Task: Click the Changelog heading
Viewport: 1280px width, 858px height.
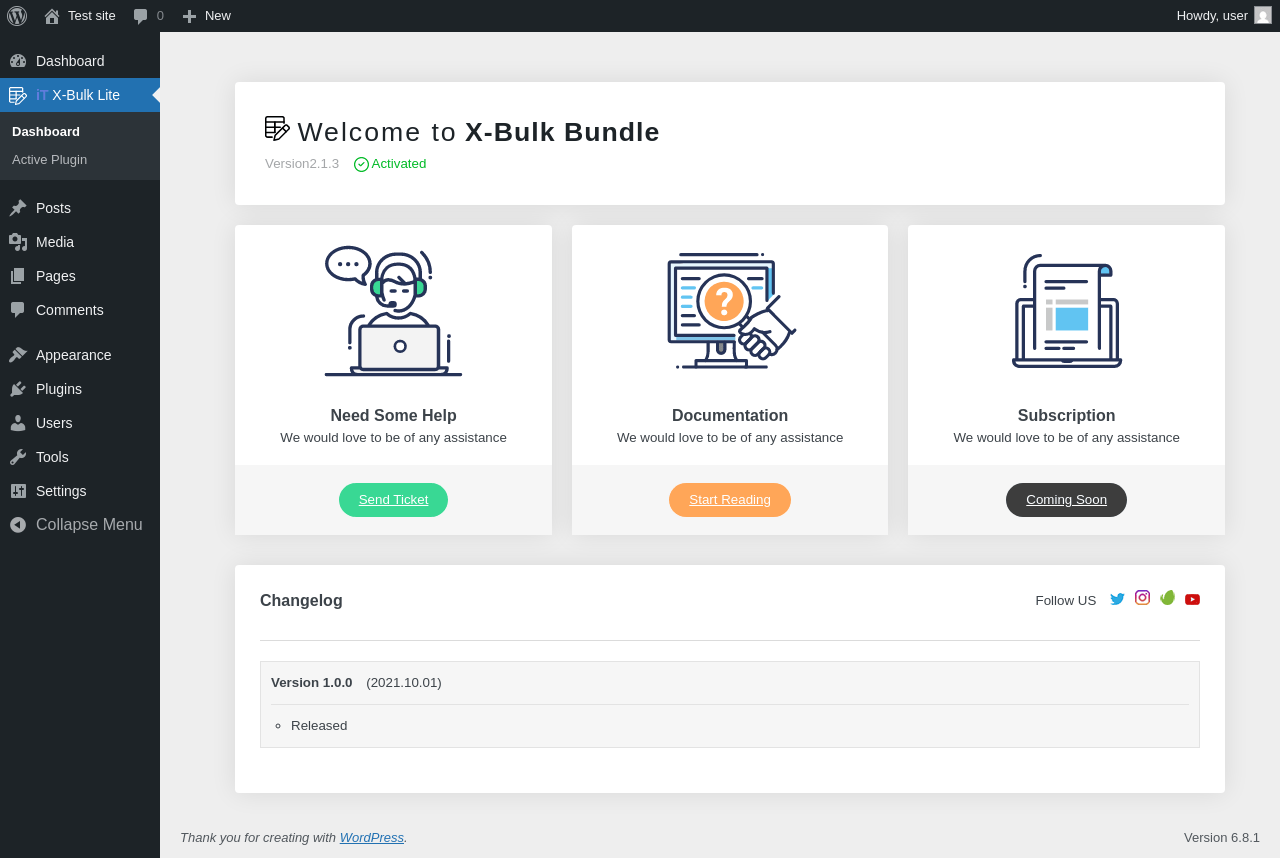Action: (x=301, y=601)
